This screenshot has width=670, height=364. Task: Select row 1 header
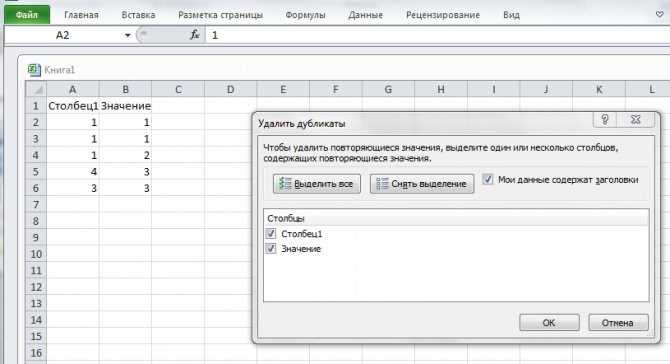36,106
